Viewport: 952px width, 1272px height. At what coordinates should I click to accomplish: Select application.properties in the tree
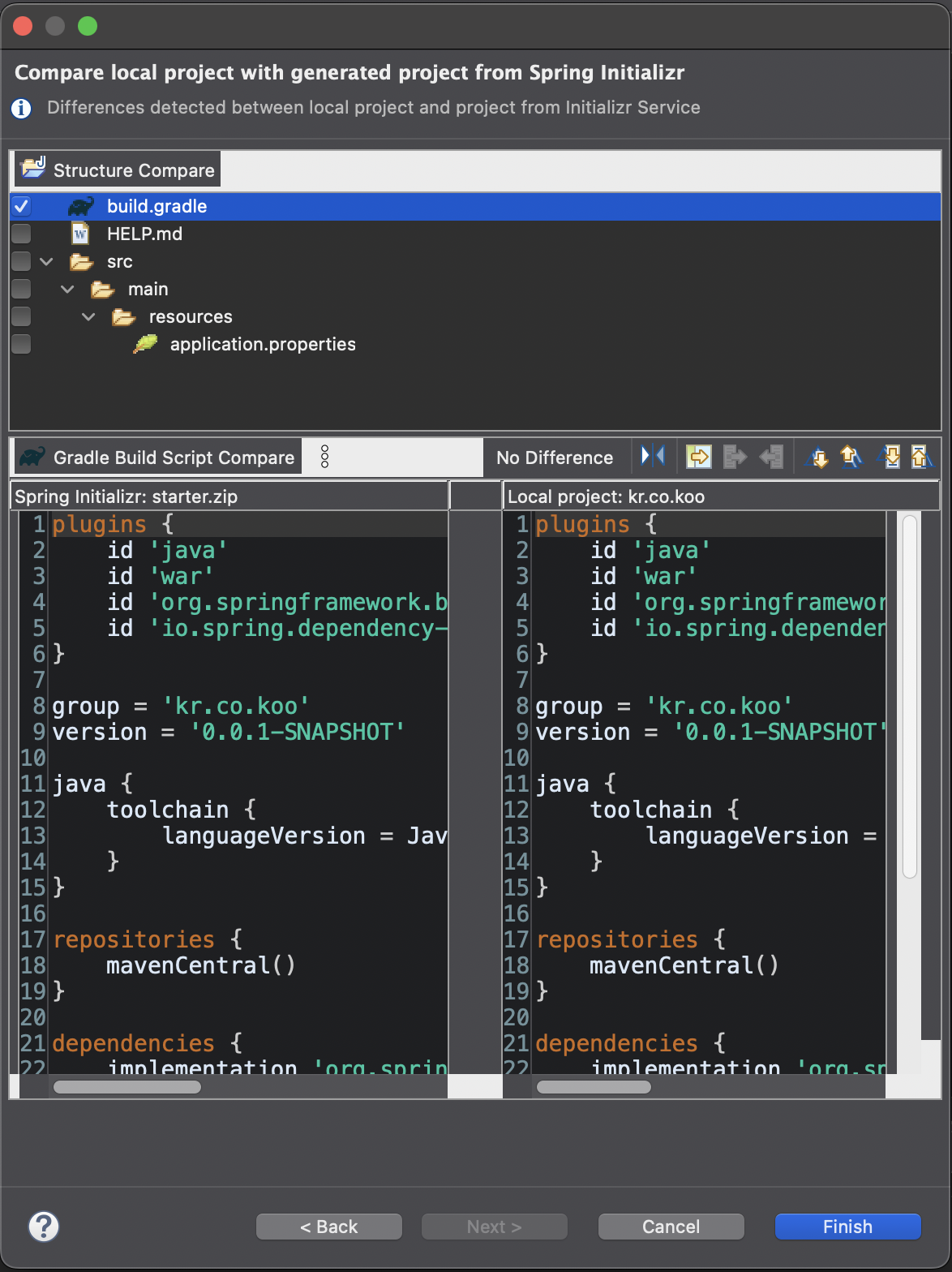coord(263,344)
